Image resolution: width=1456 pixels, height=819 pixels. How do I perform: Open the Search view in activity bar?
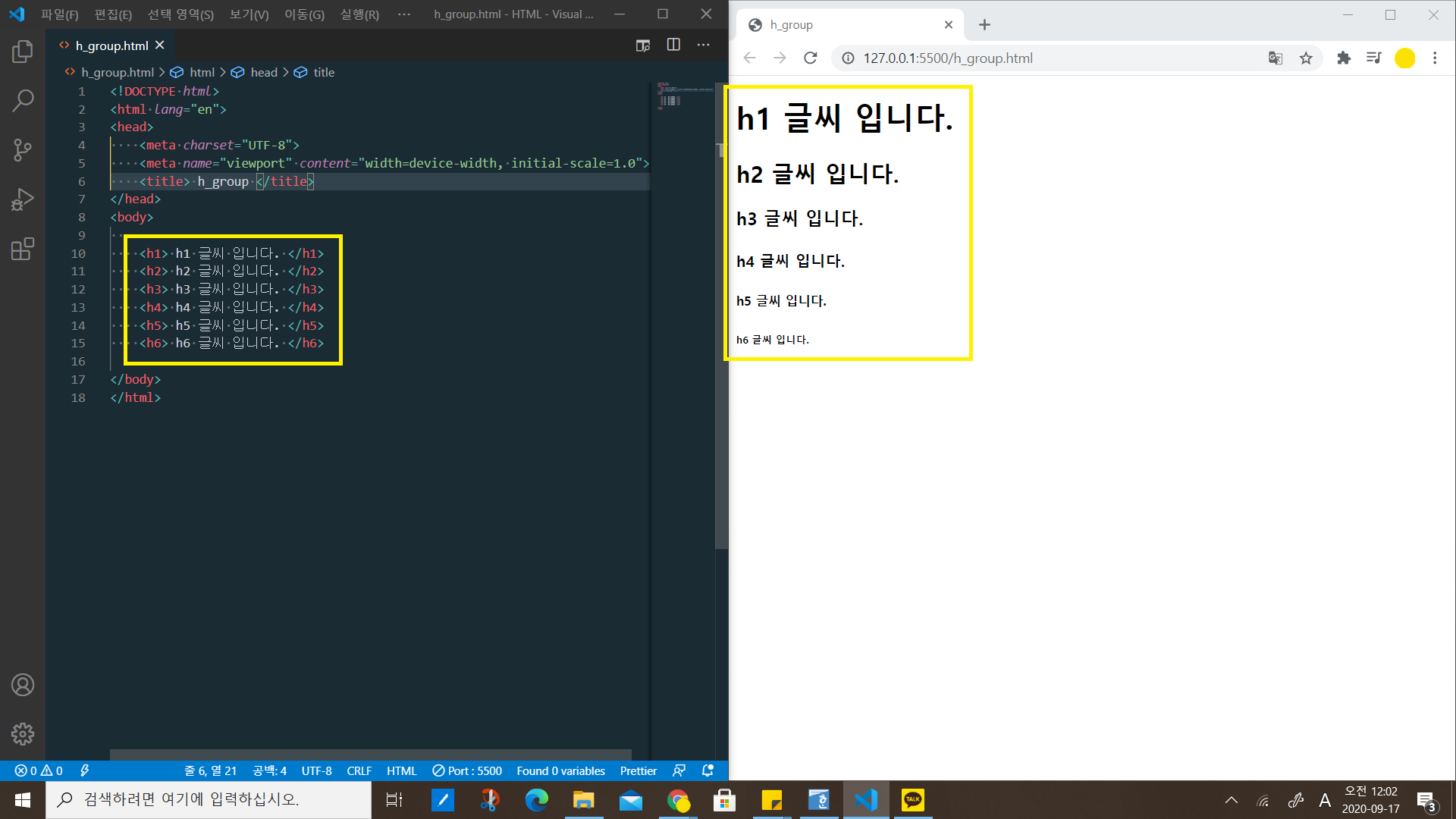[x=23, y=100]
